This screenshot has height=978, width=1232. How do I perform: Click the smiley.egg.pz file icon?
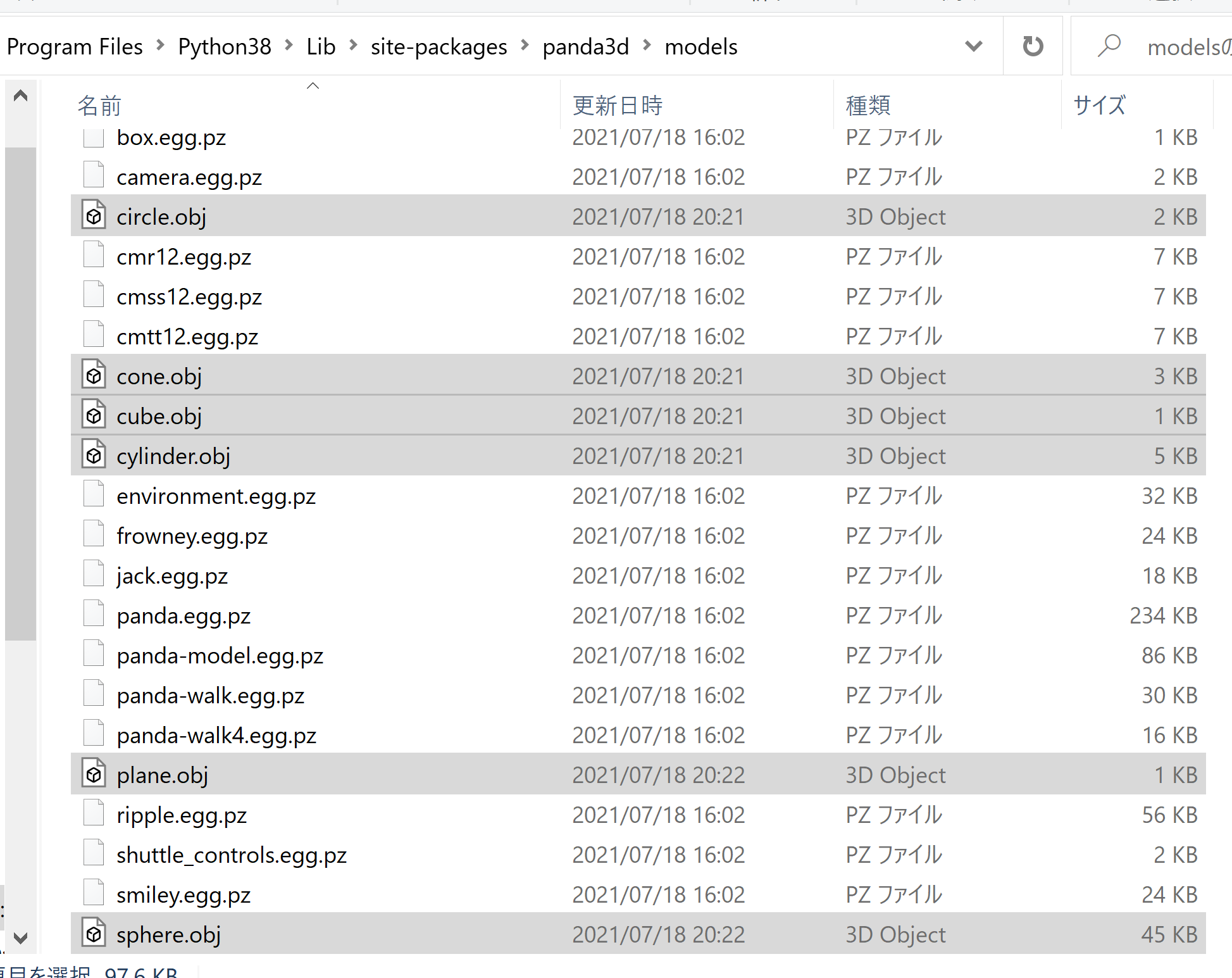point(94,893)
